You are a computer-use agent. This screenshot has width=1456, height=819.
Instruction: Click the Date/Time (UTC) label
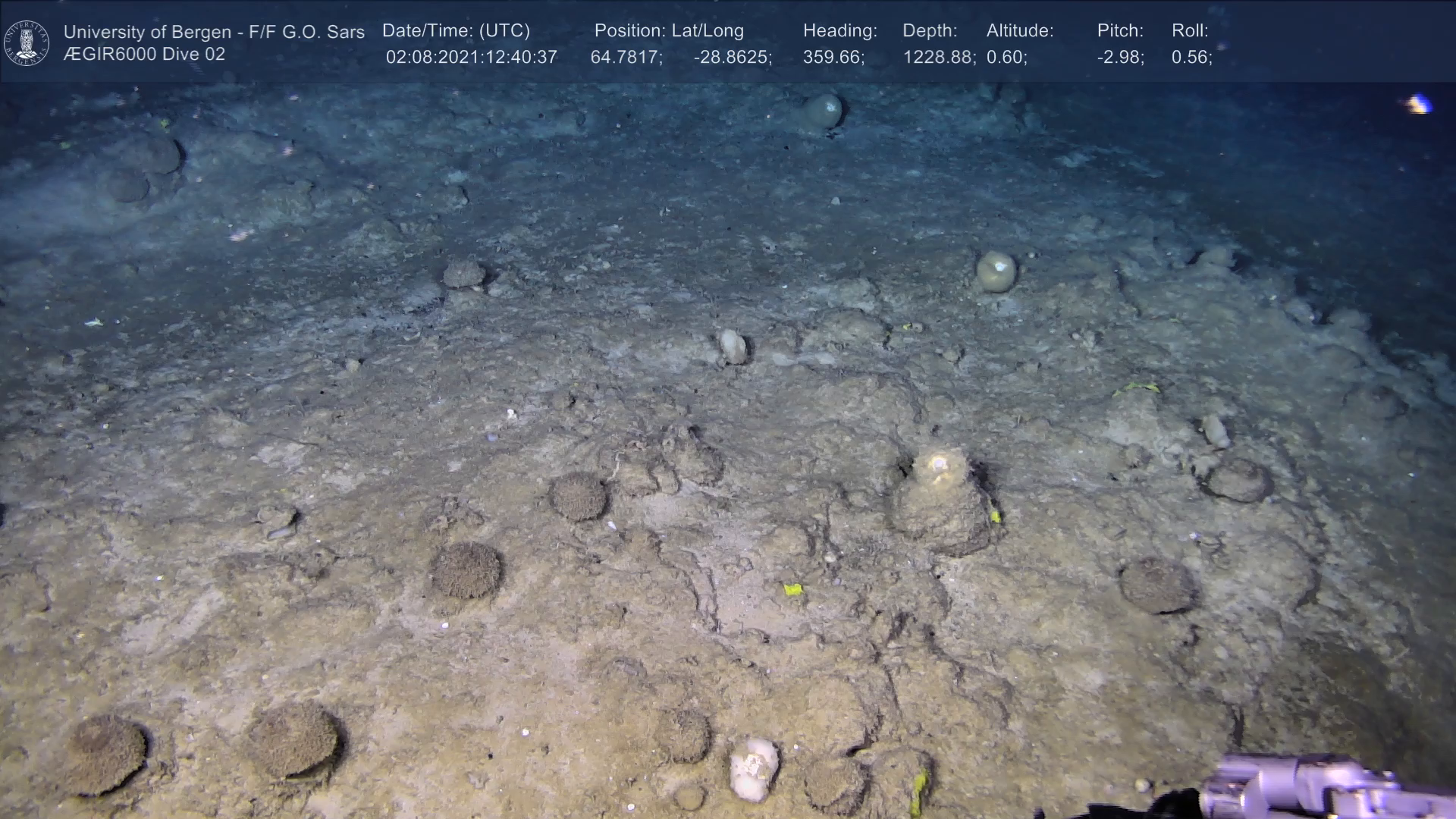point(456,31)
